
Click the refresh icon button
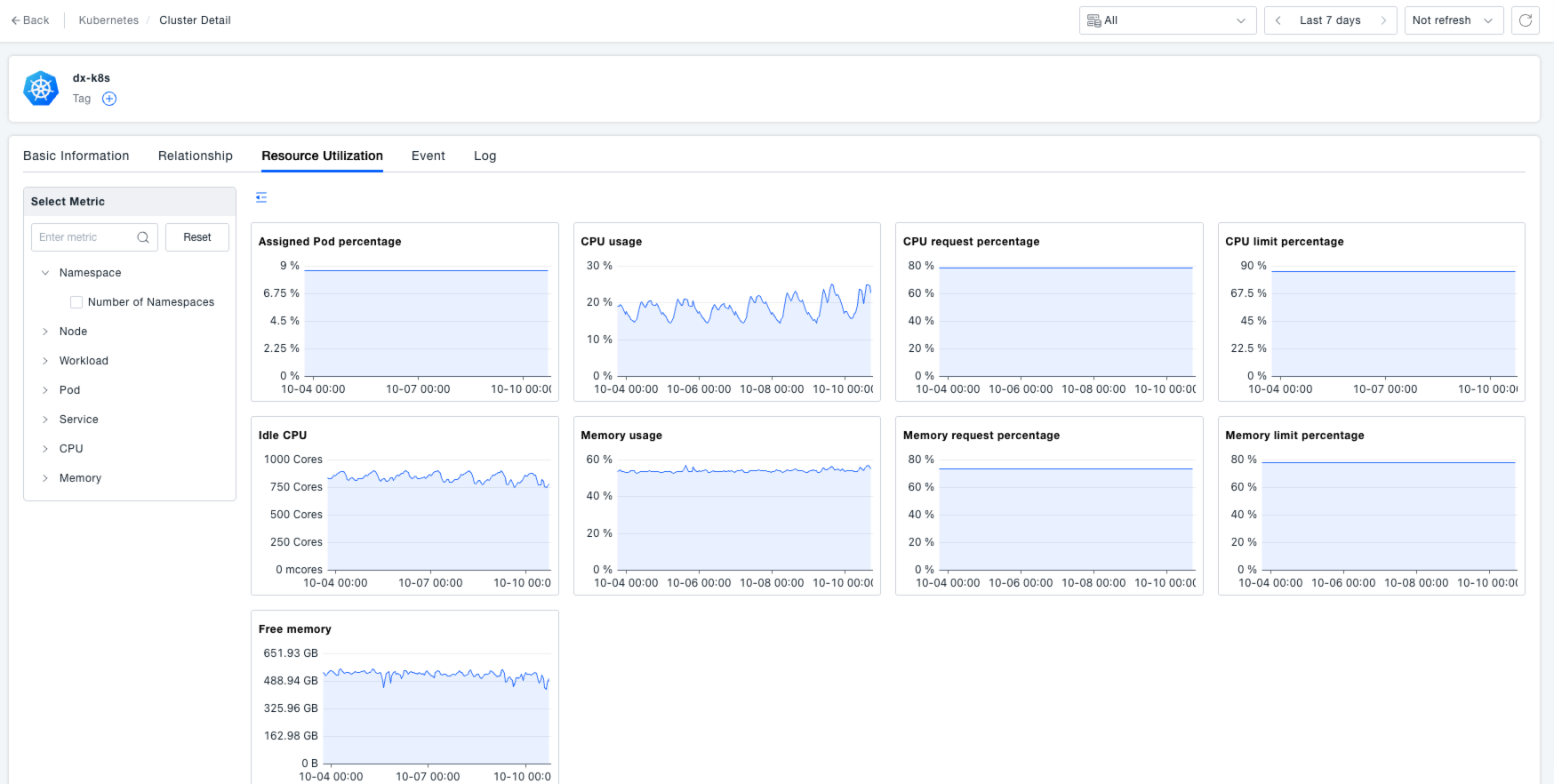(x=1526, y=20)
